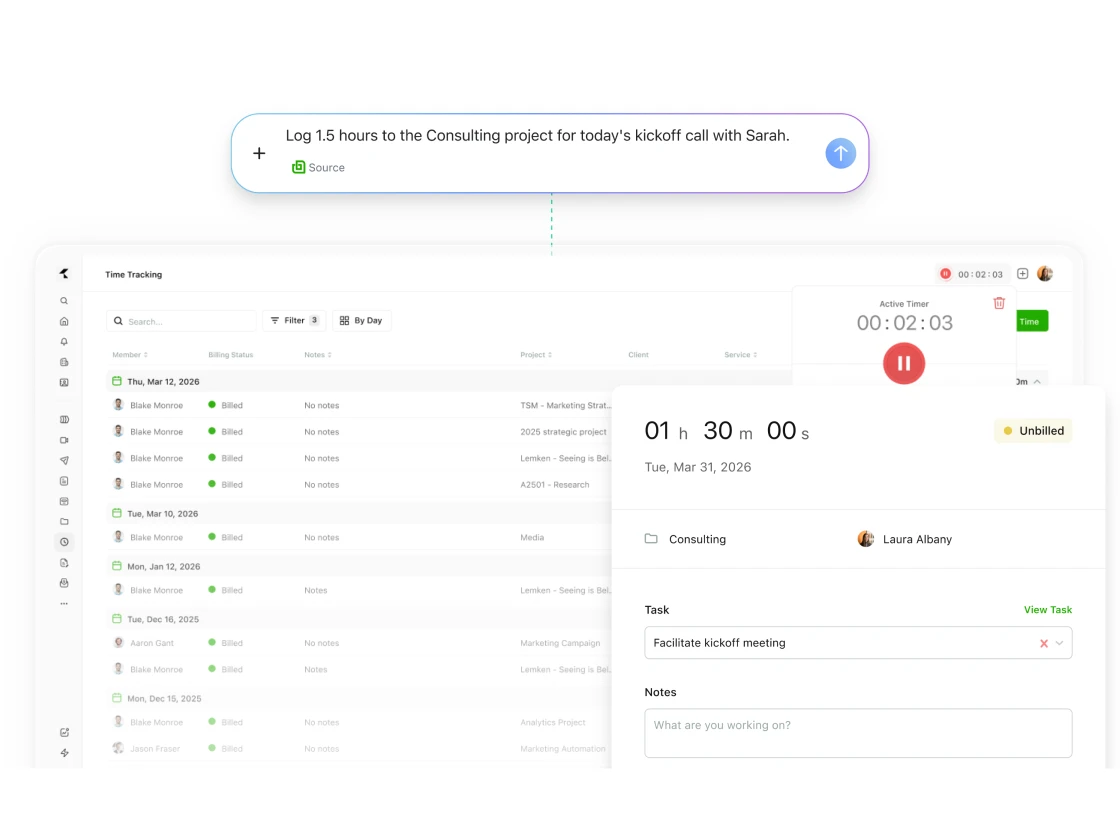
Task: Submit the prompt with the blue arrow button
Action: click(x=841, y=153)
